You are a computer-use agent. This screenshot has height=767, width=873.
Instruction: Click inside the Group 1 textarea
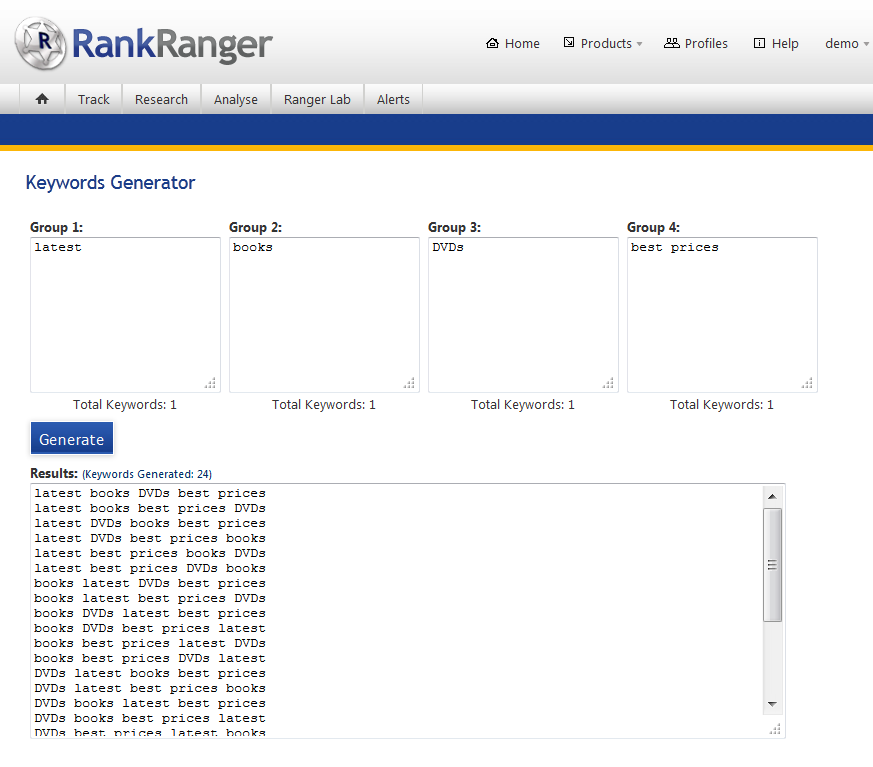(125, 314)
